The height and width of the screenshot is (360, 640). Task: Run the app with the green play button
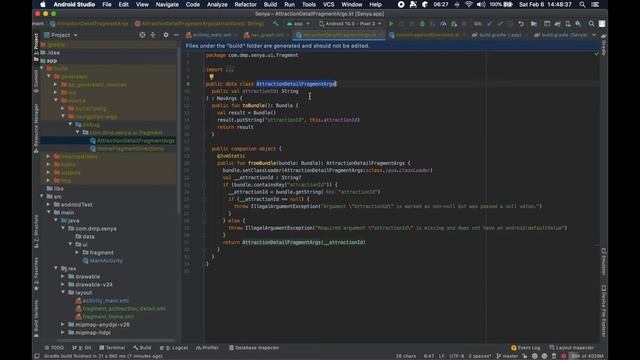(x=391, y=24)
